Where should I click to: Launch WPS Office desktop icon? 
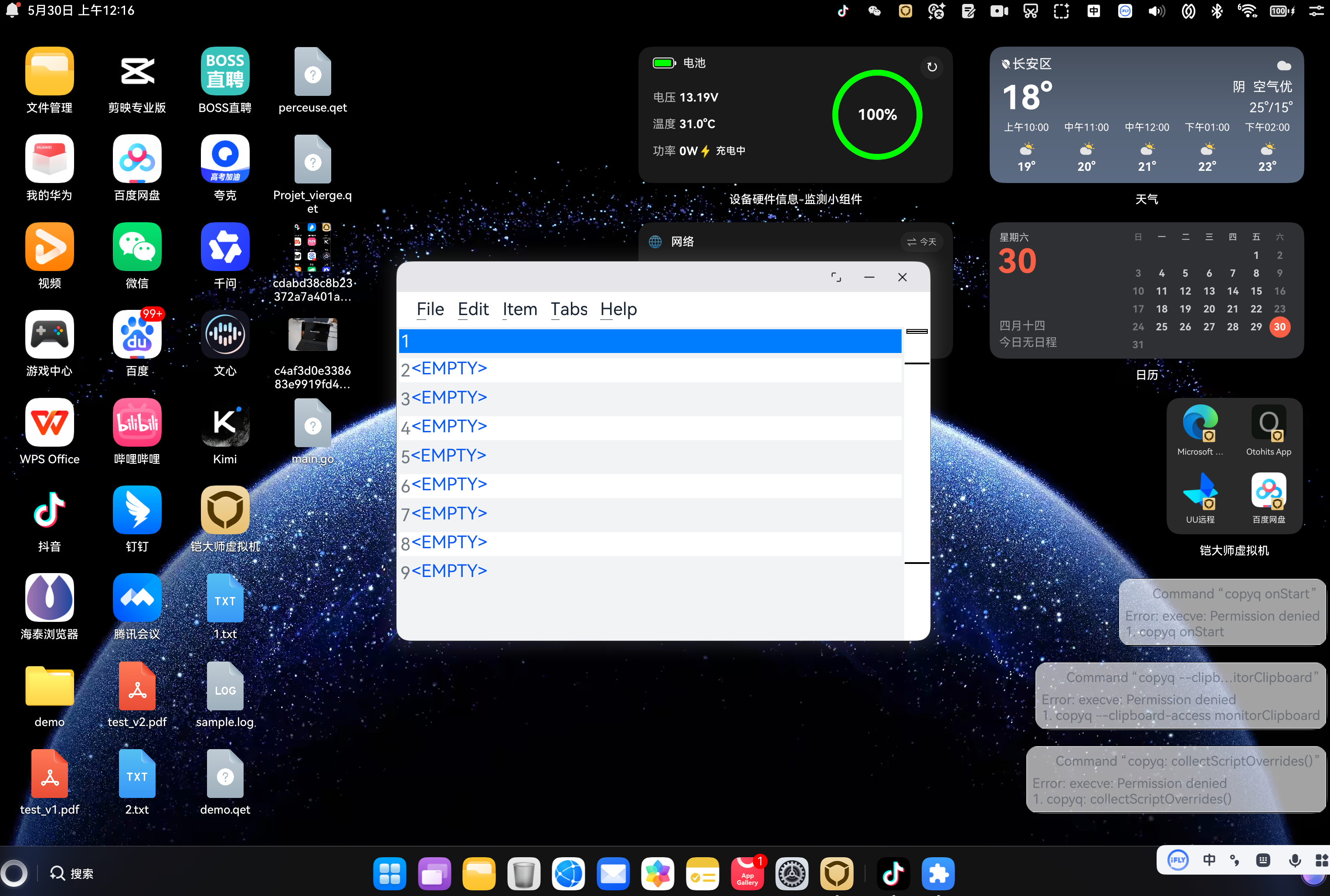pyautogui.click(x=49, y=423)
